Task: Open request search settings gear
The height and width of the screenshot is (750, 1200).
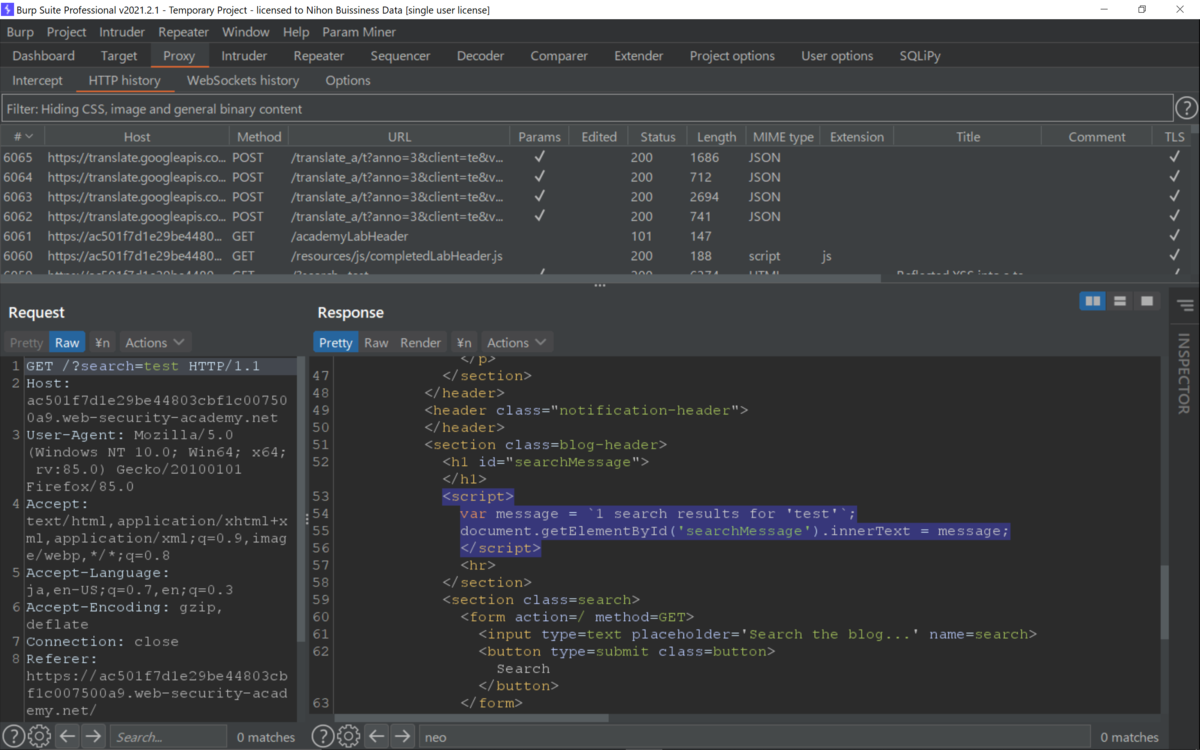Action: pos(39,737)
